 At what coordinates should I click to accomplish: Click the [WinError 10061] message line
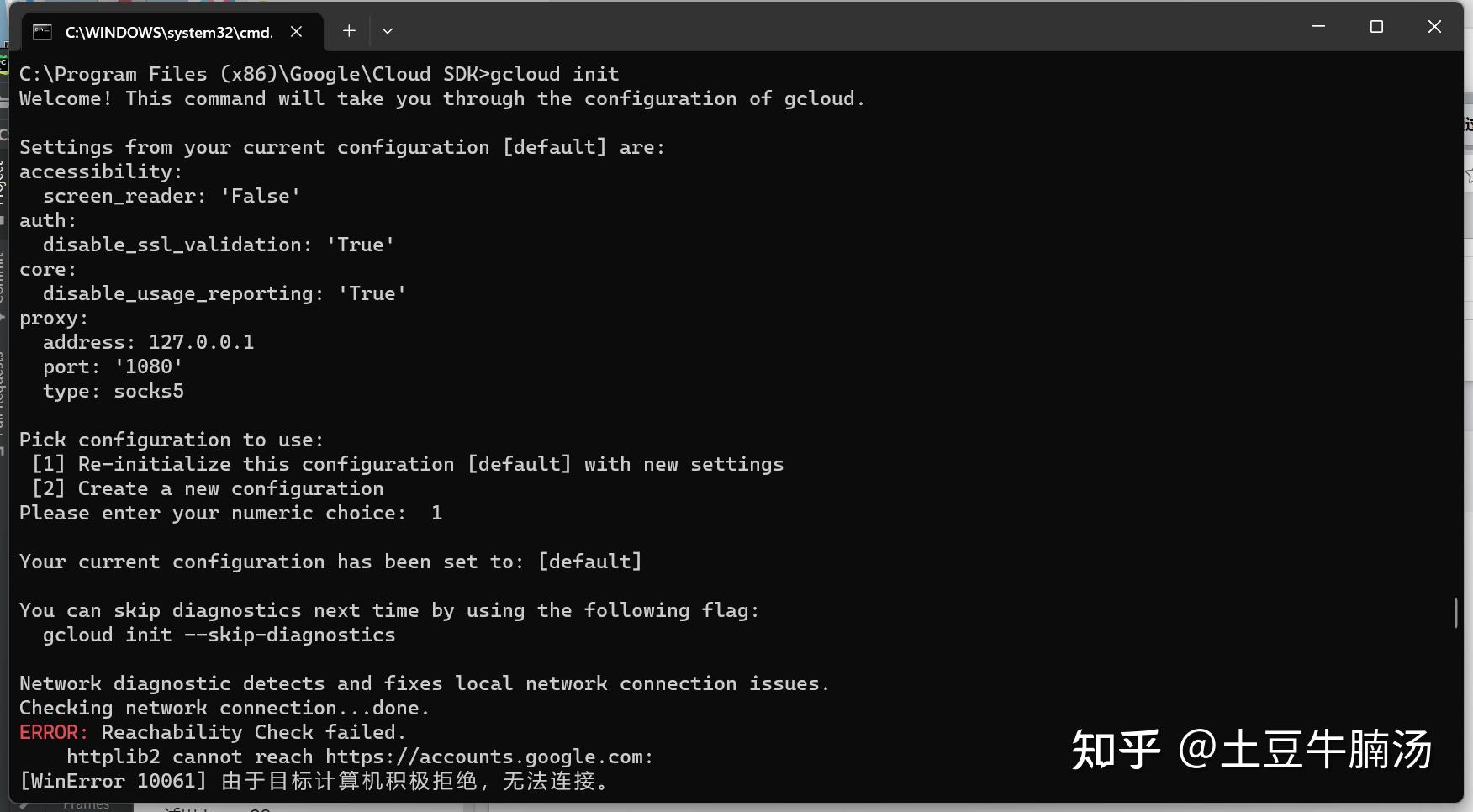pyautogui.click(x=314, y=781)
